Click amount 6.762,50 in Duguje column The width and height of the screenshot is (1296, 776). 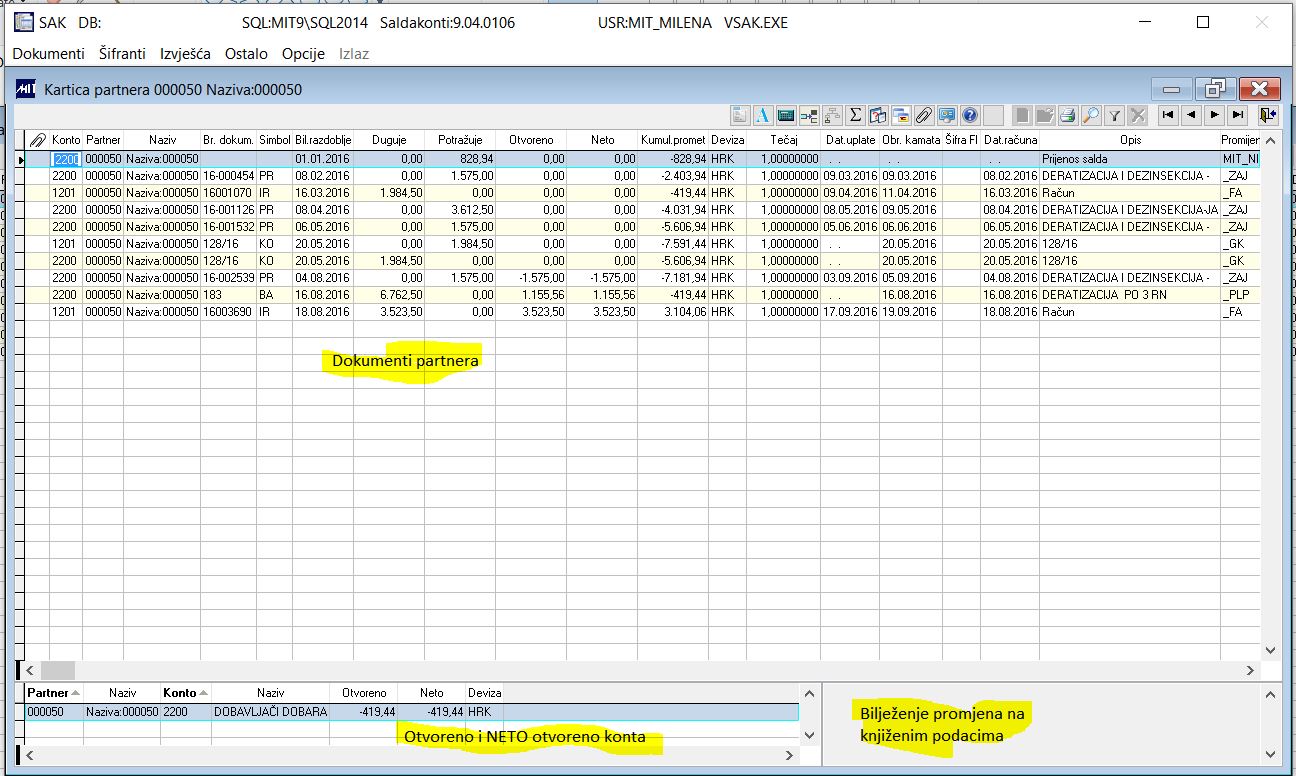tap(390, 295)
